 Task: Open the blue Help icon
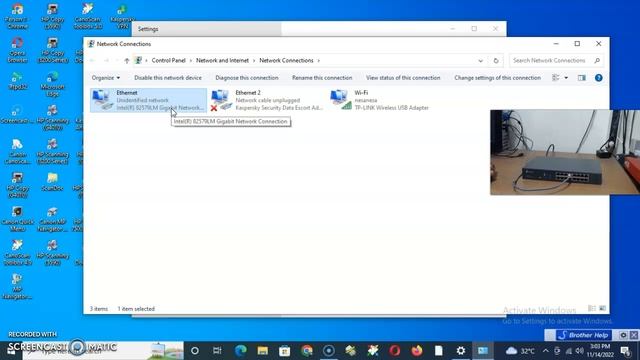[x=598, y=78]
